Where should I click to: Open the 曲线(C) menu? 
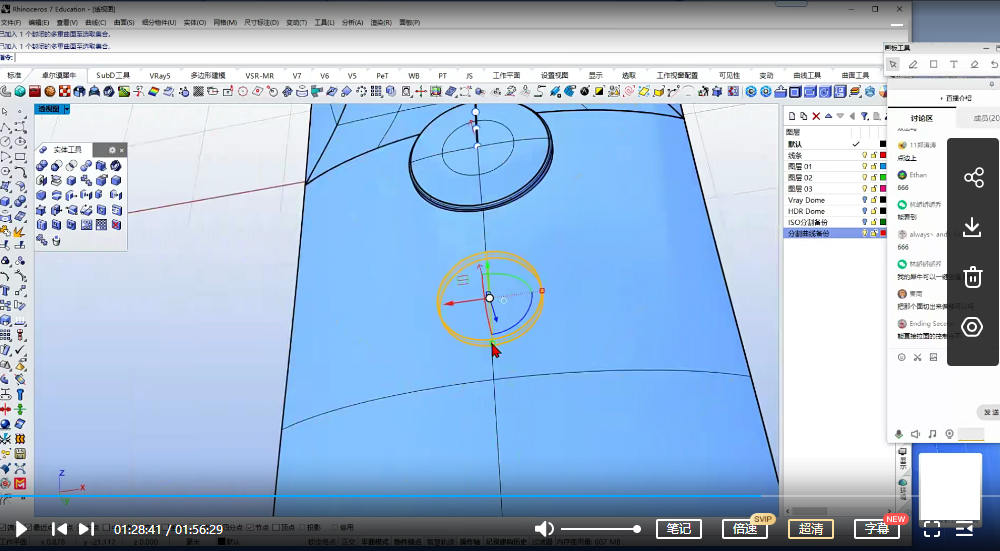[x=96, y=22]
